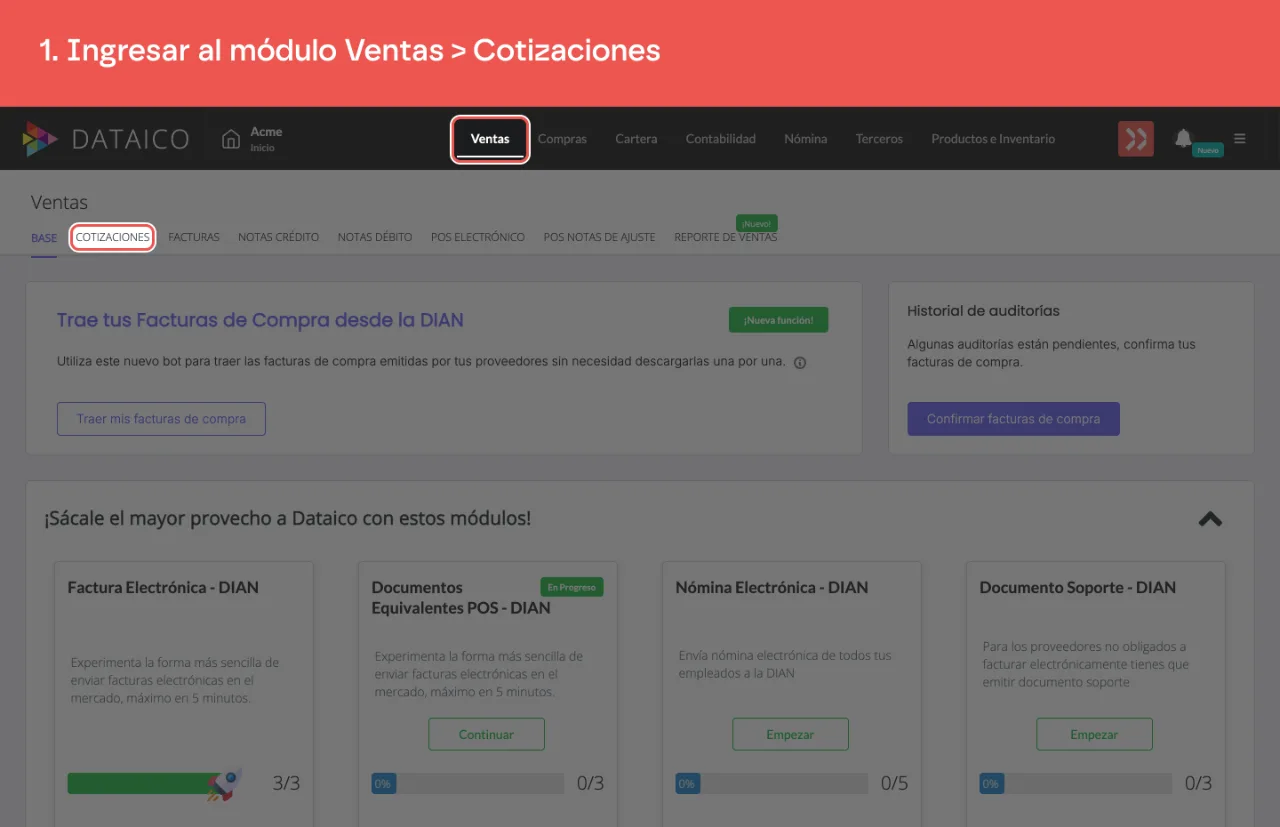The image size is (1280, 827).
Task: Open the Acme home icon
Action: point(231,139)
